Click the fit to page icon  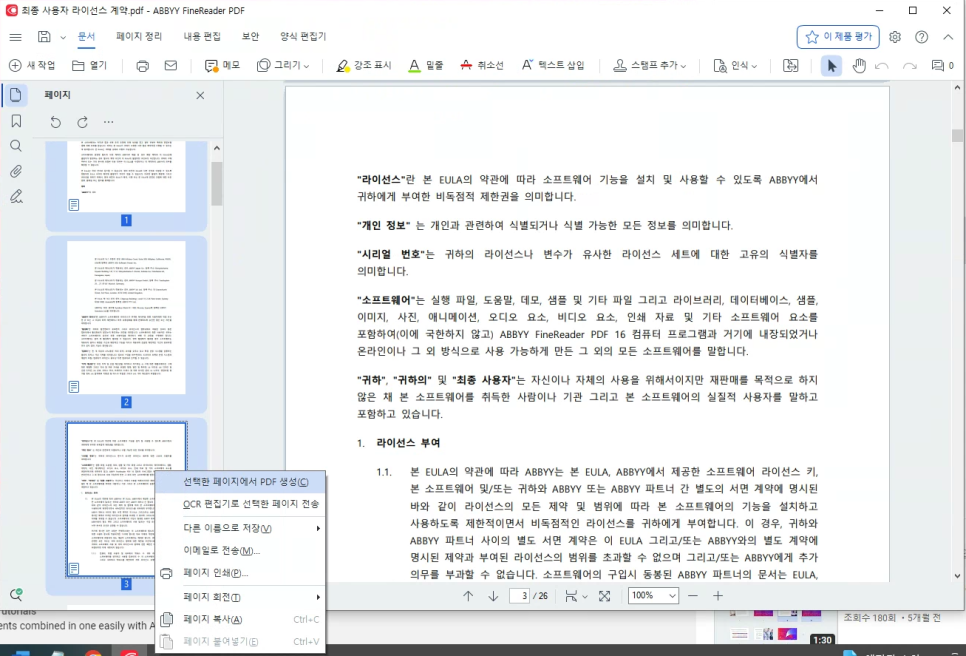tap(604, 596)
